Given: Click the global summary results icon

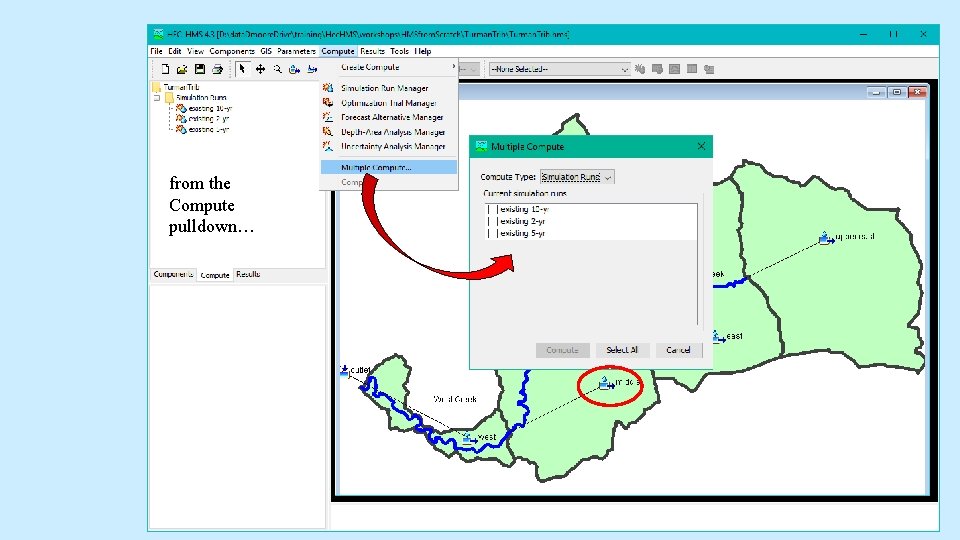Looking at the screenshot, I should [657, 69].
